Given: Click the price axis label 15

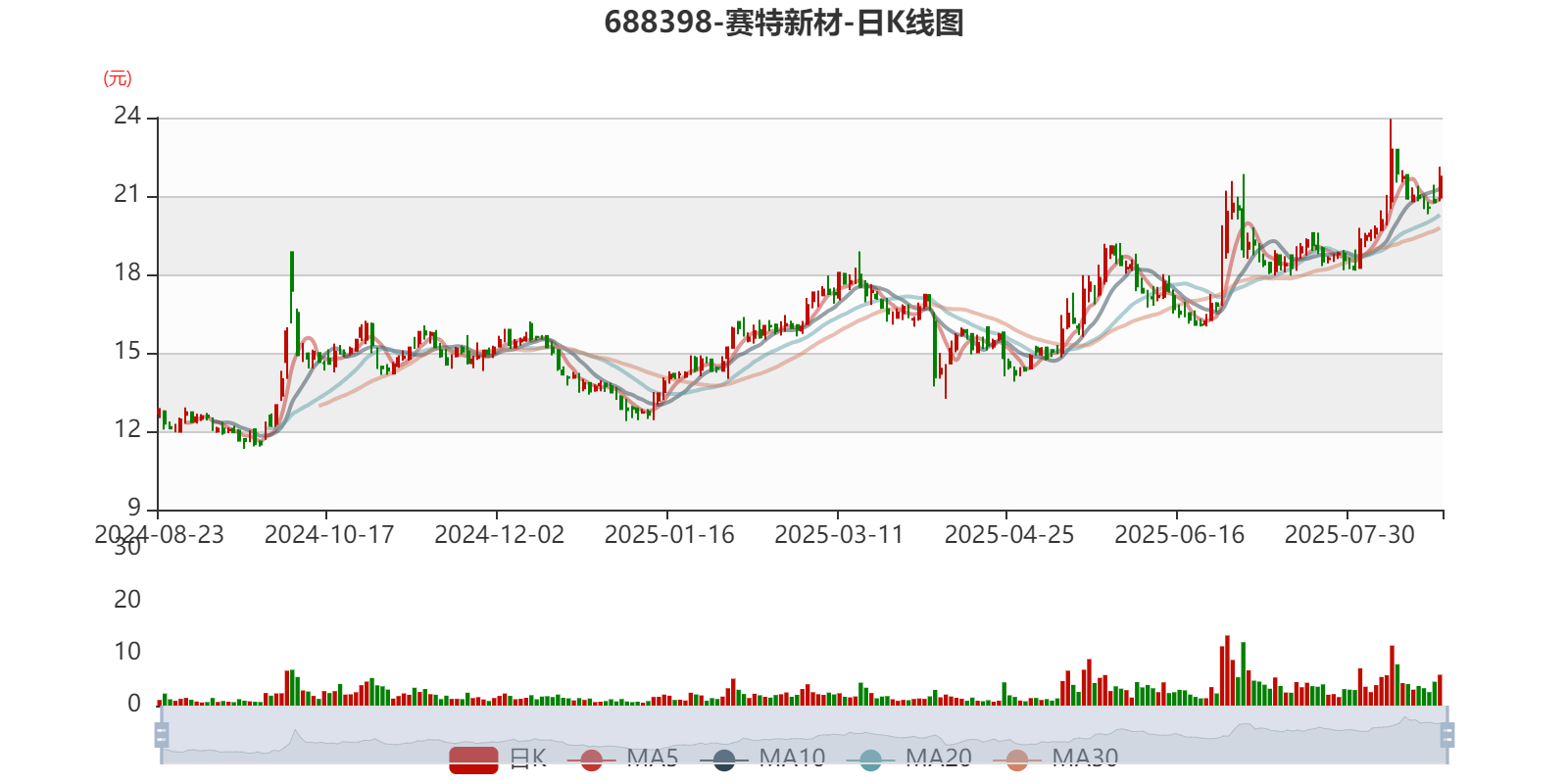Looking at the screenshot, I should pyautogui.click(x=127, y=352).
